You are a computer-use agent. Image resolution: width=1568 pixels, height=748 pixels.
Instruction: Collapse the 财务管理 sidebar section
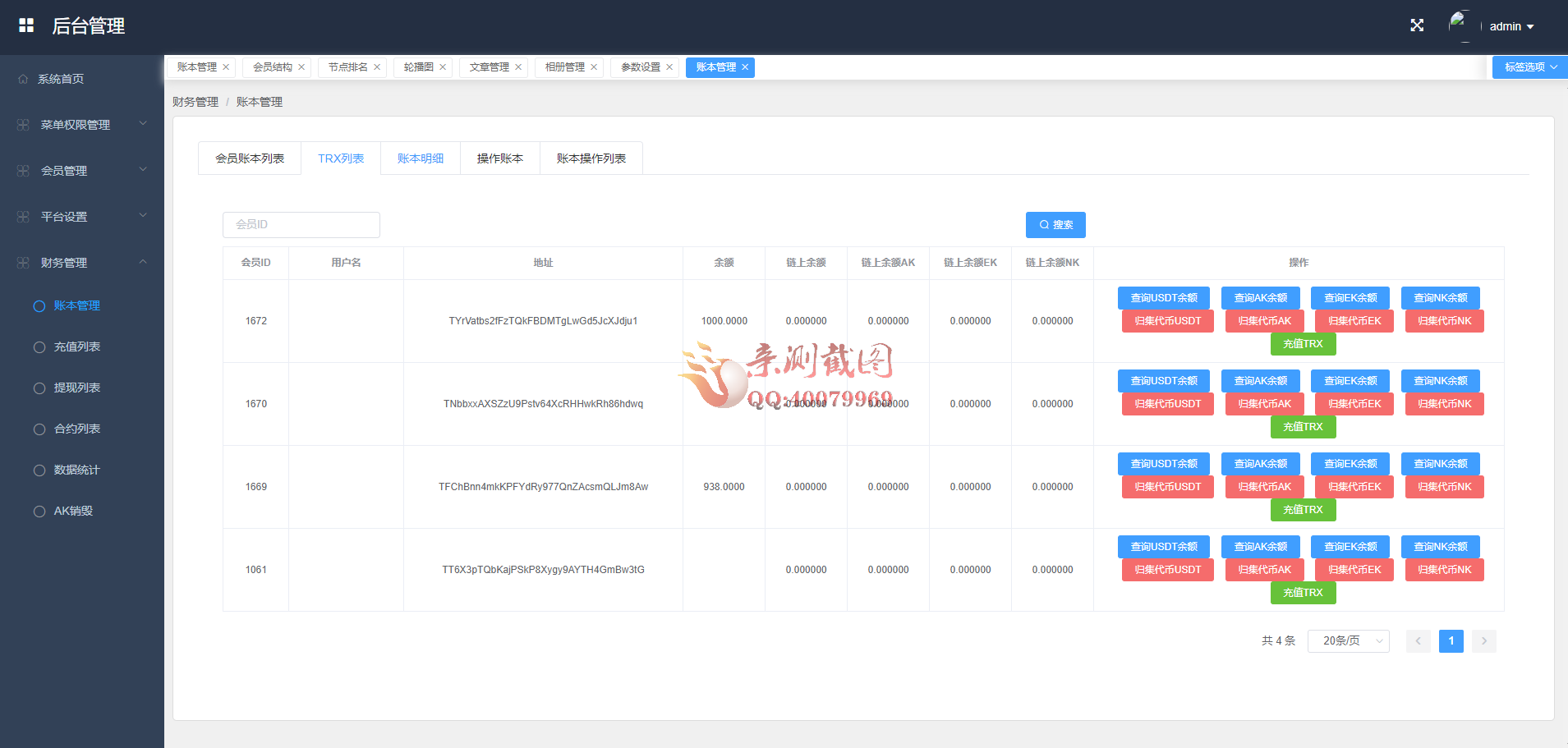(143, 262)
